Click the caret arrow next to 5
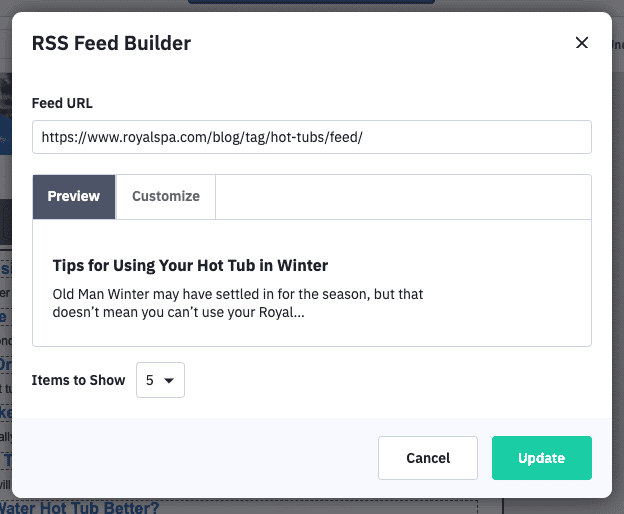 point(169,381)
